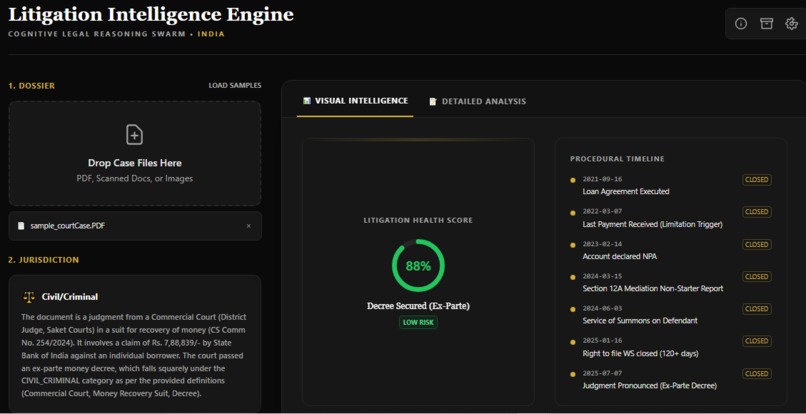This screenshot has width=806, height=414.
Task: Click the scales icon next to Civil/Criminal
Action: 29,297
